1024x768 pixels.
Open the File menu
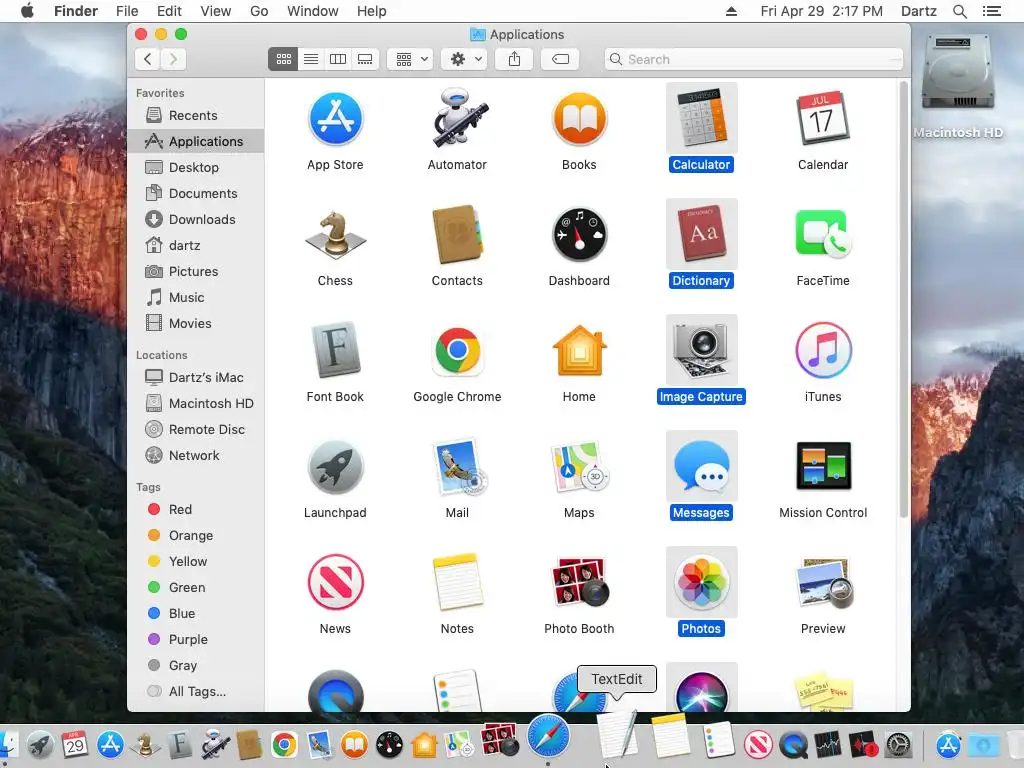click(127, 11)
